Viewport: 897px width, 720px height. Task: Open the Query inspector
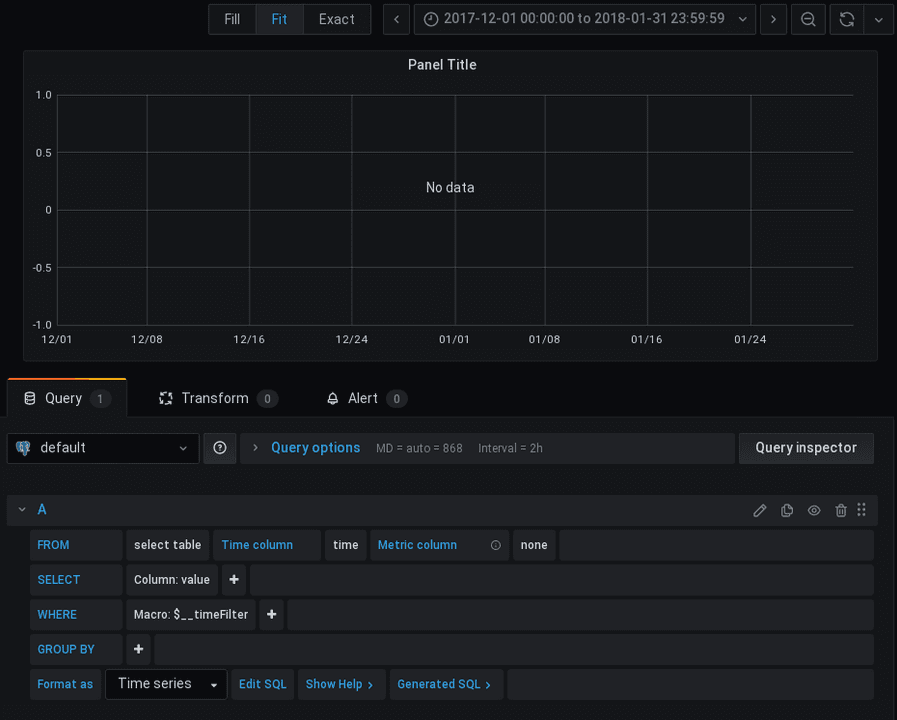805,448
